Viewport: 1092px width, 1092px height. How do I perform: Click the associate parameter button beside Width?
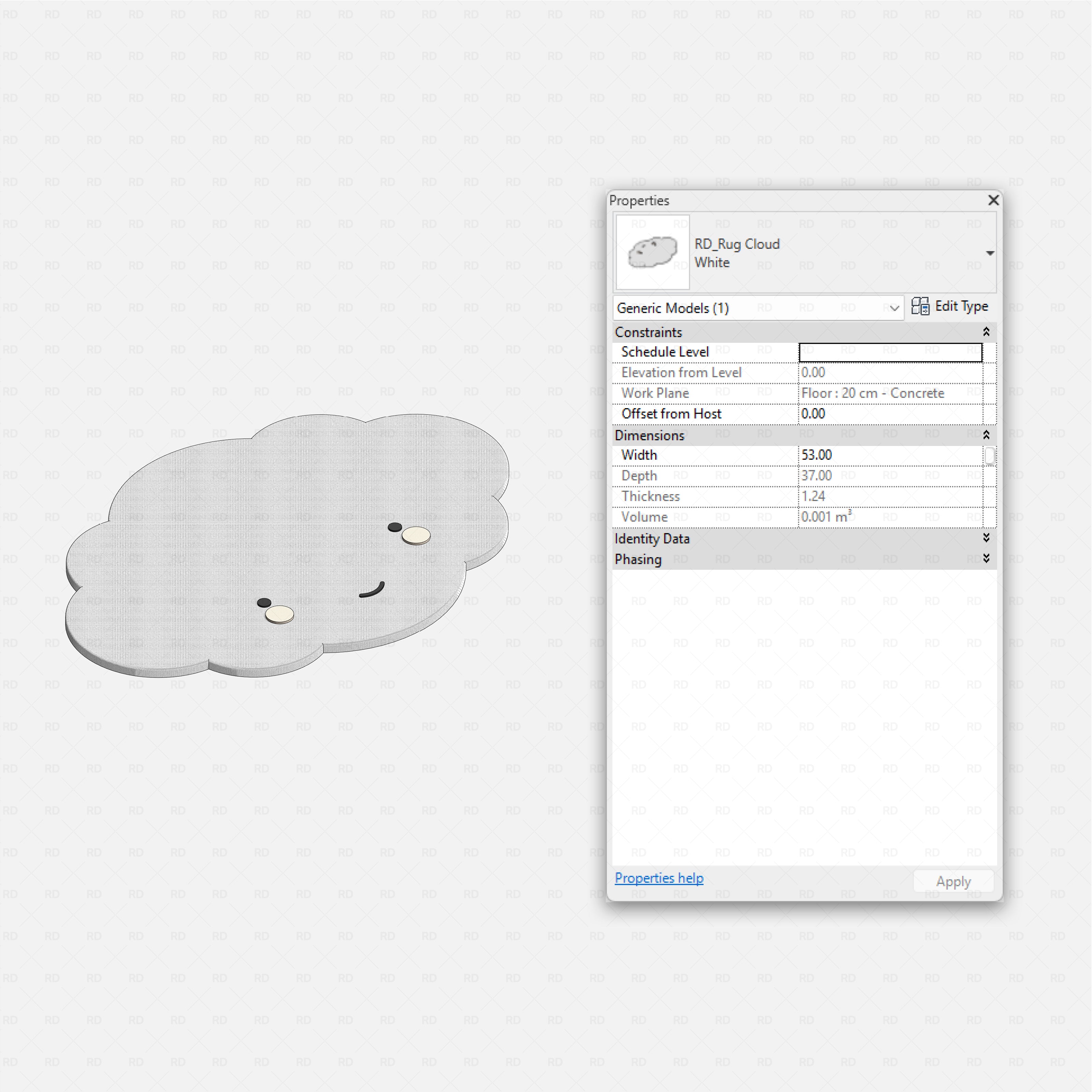click(x=990, y=455)
